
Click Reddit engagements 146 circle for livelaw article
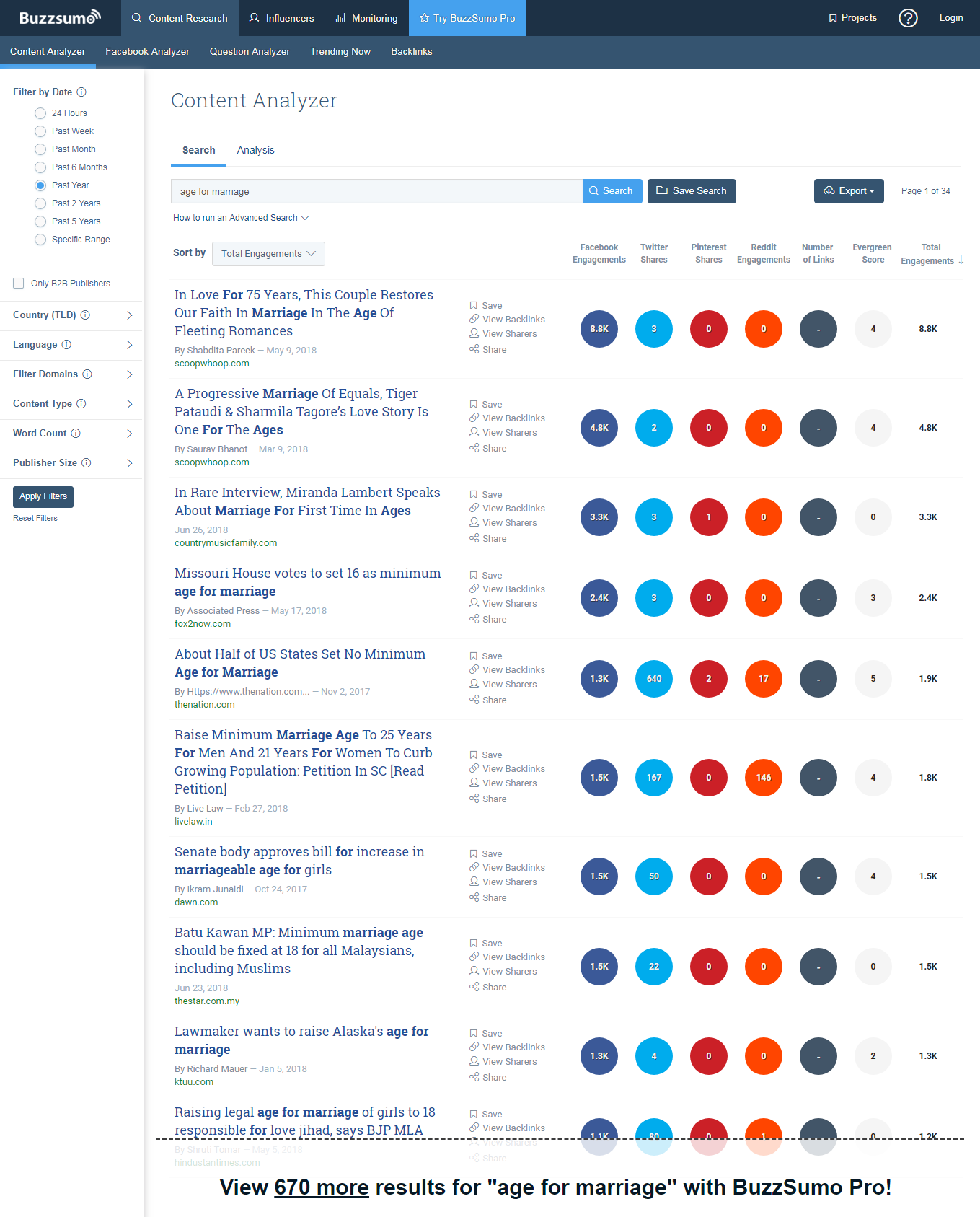point(764,778)
